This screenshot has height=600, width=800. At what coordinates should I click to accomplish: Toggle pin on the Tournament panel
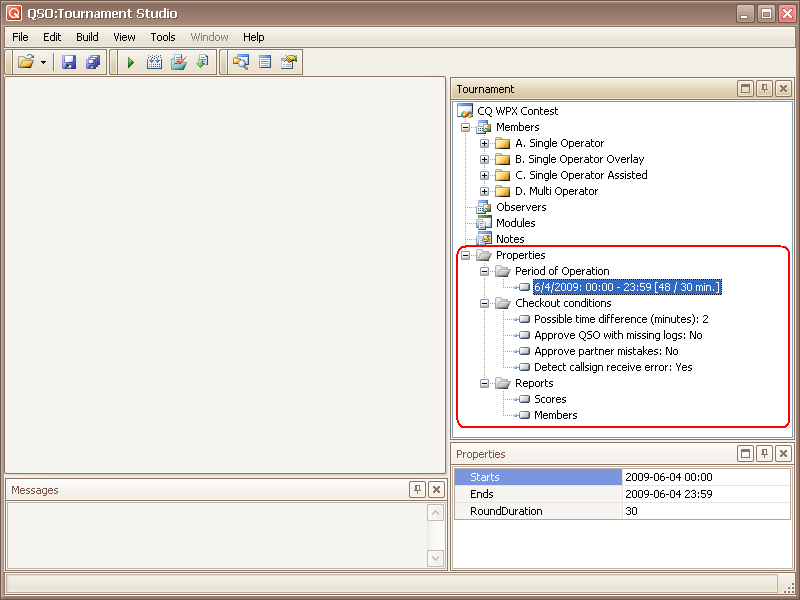764,89
